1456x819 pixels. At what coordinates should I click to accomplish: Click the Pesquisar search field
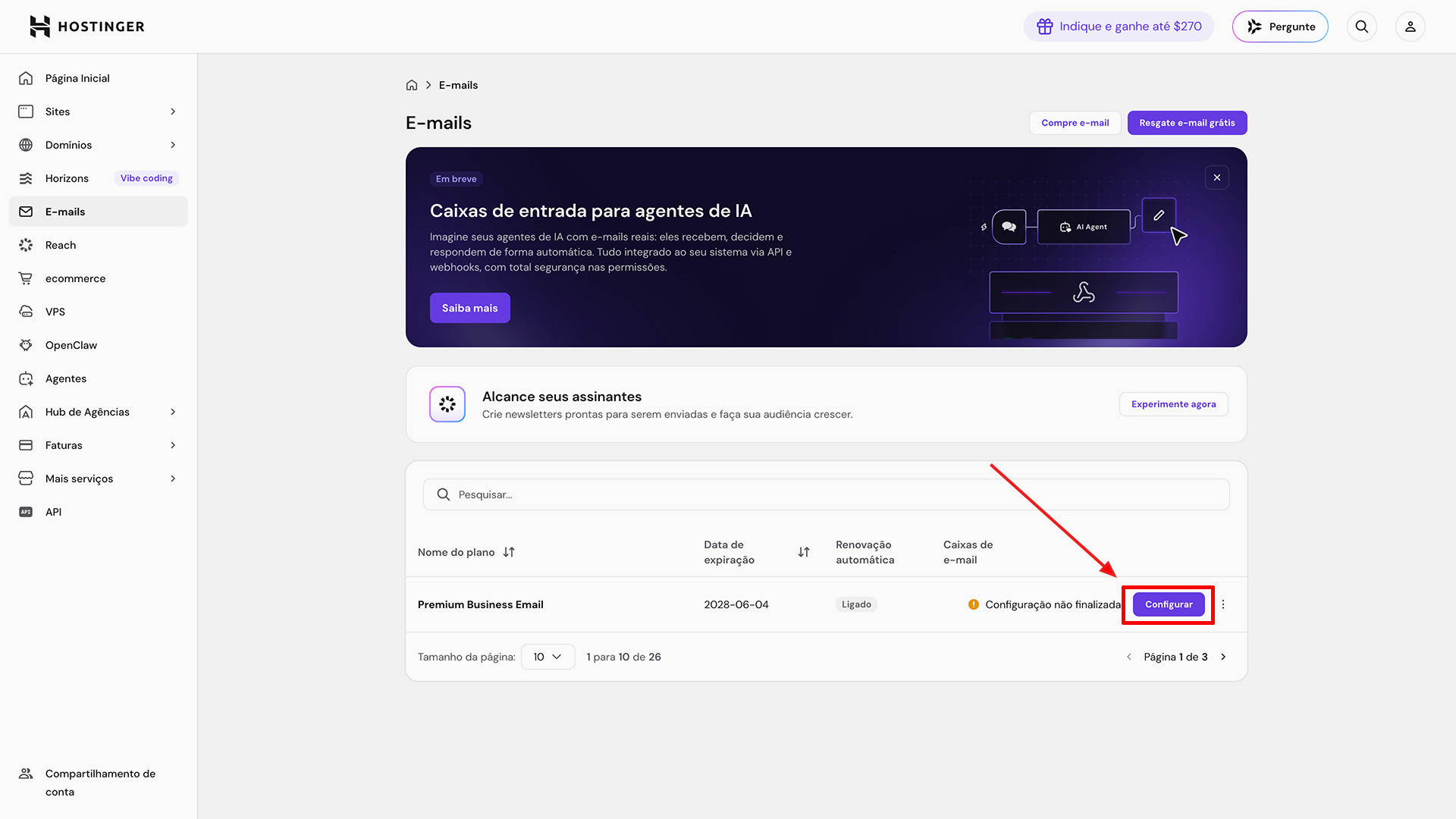826,494
